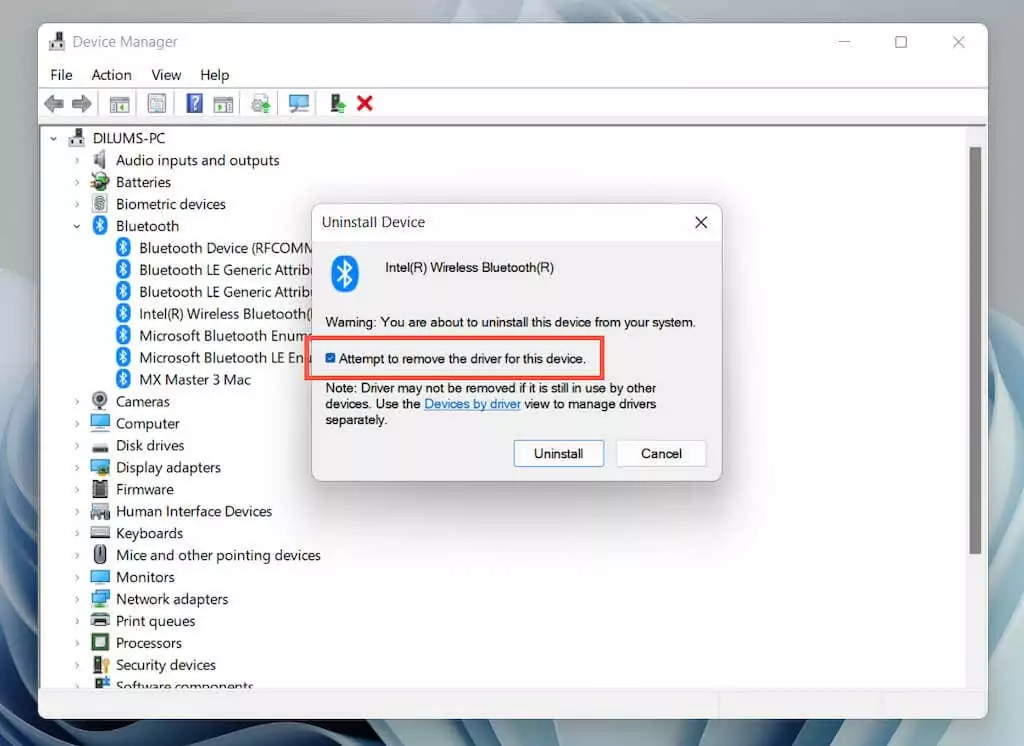1024x746 pixels.
Task: Maximize the Device Manager window
Action: (901, 42)
